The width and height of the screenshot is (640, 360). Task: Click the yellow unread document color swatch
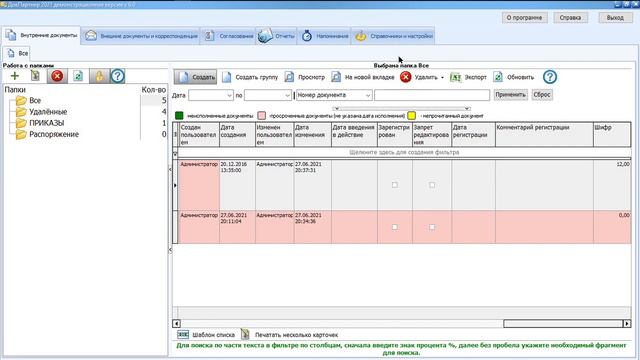411,116
